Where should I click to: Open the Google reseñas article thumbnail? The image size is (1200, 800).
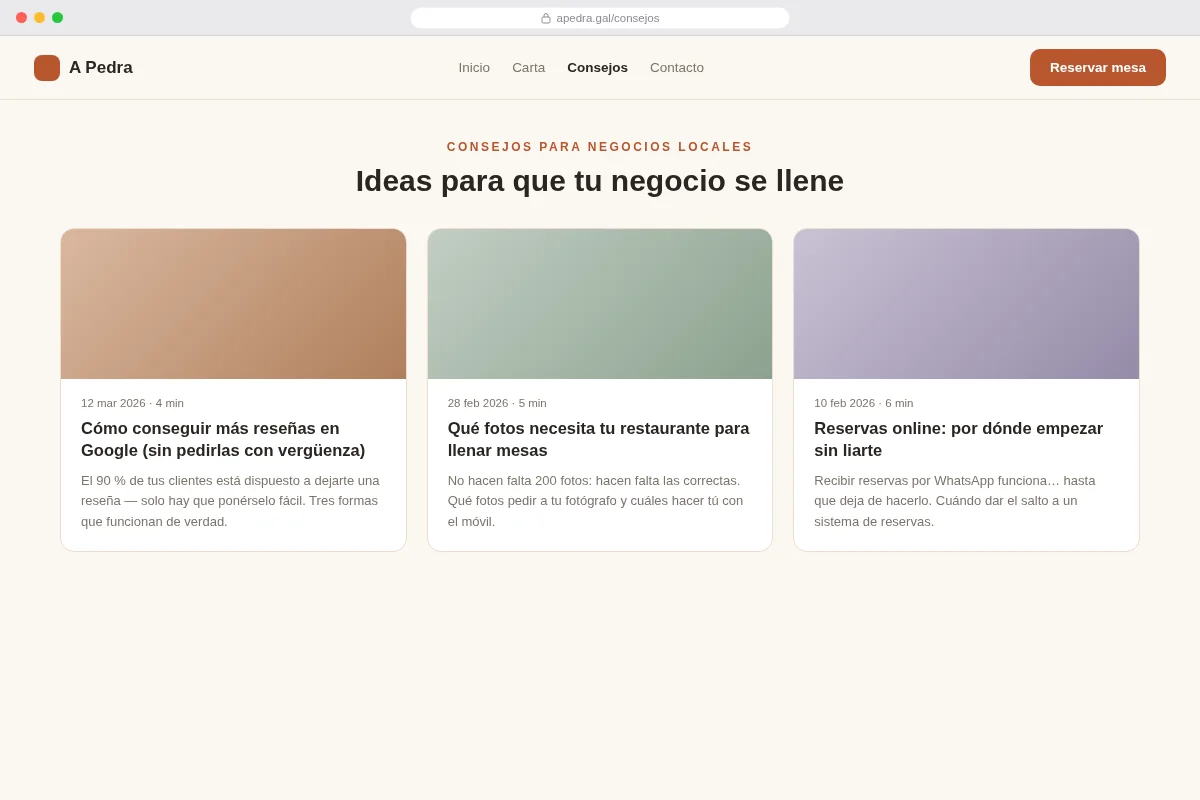(x=234, y=304)
